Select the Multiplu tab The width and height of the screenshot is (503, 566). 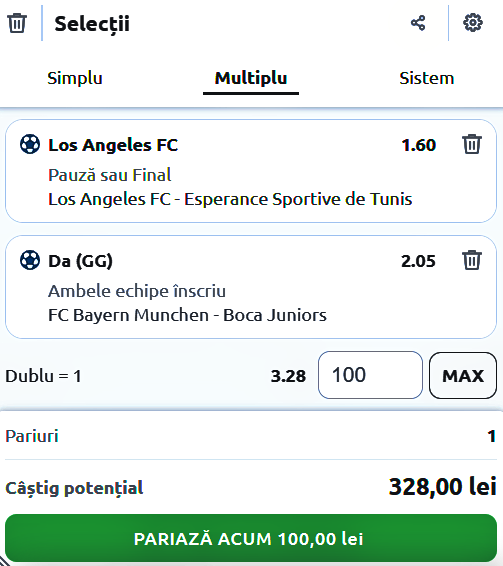coord(251,78)
